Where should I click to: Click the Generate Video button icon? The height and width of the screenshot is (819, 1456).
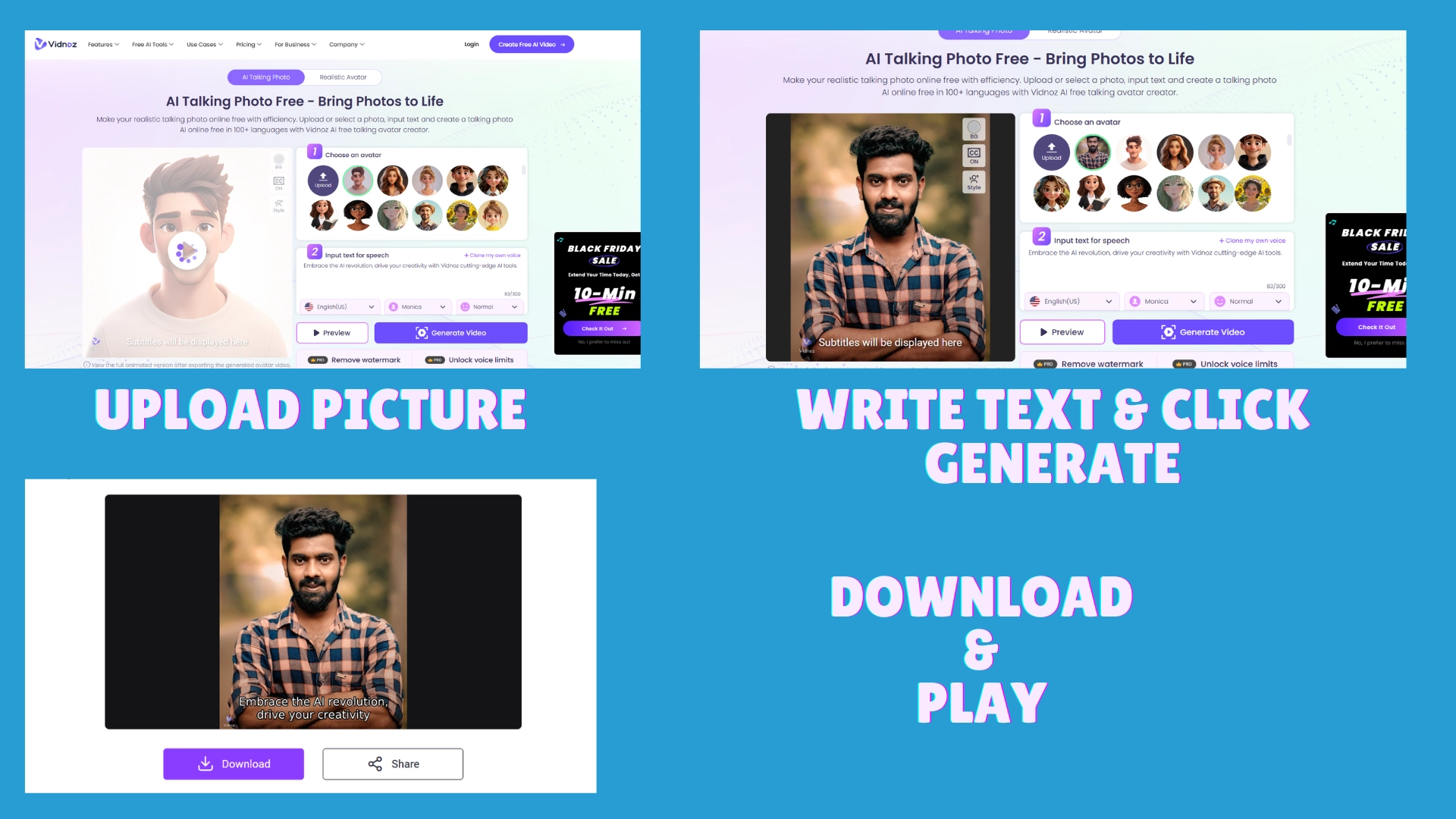point(1167,332)
